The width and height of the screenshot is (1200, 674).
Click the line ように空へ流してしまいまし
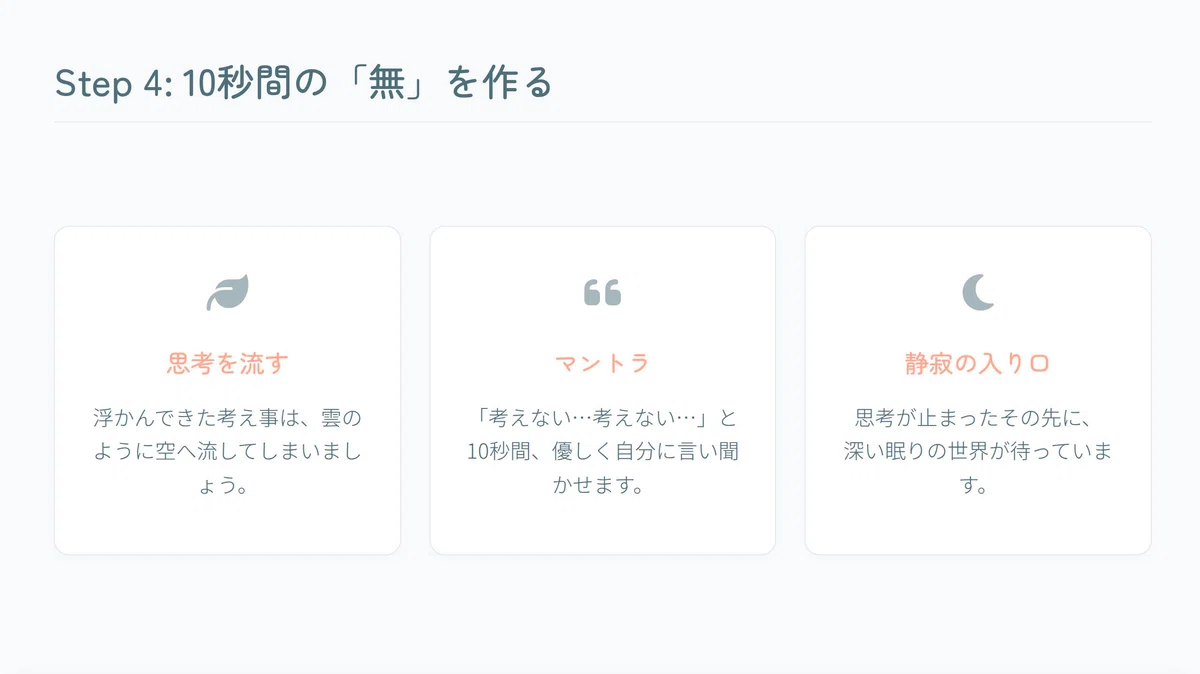click(227, 452)
